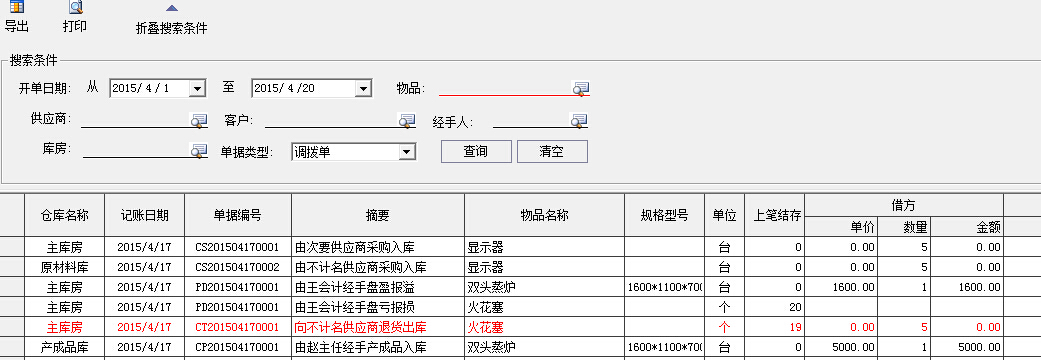Click the red 19 balance cell
Image resolution: width=1041 pixels, height=360 pixels.
(774, 327)
